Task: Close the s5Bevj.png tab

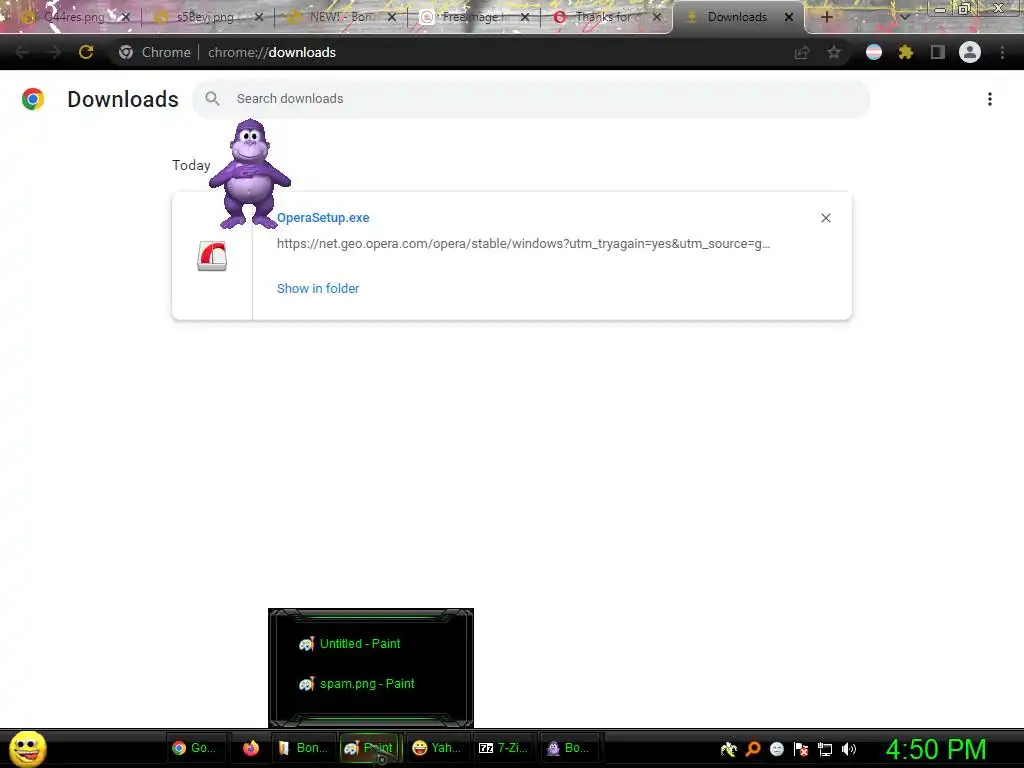Action: 259,17
